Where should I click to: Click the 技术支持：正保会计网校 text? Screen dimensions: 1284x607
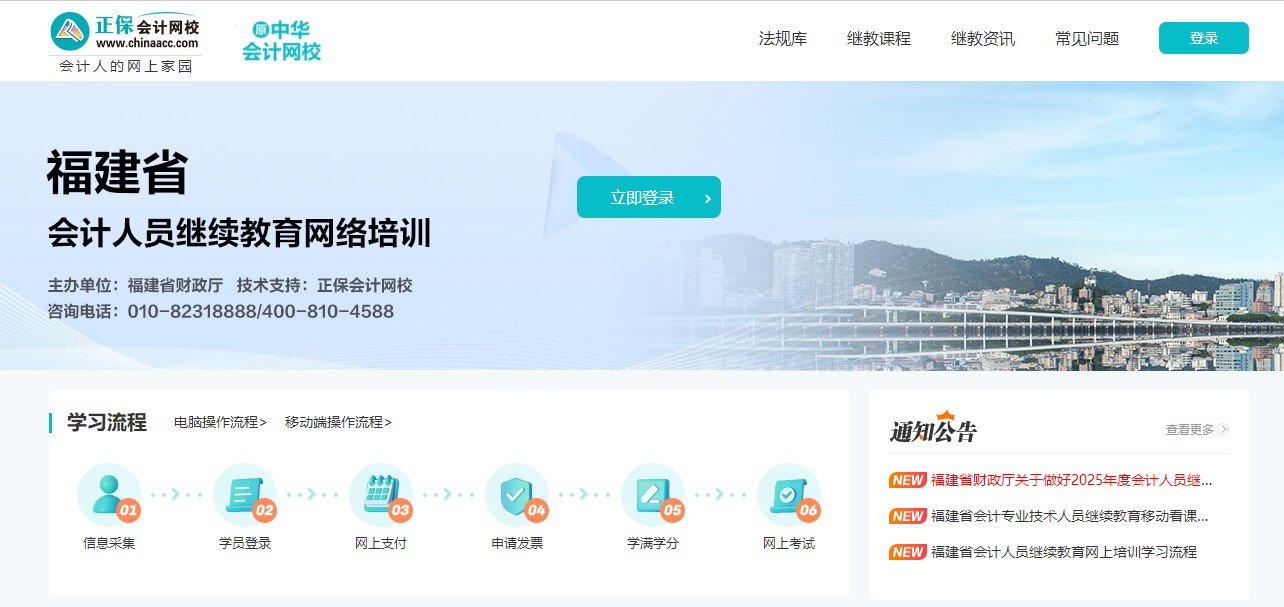click(325, 285)
